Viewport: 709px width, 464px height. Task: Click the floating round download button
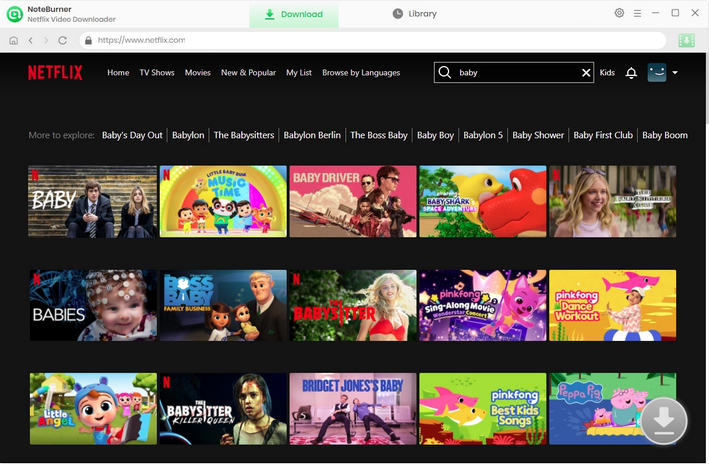663,421
